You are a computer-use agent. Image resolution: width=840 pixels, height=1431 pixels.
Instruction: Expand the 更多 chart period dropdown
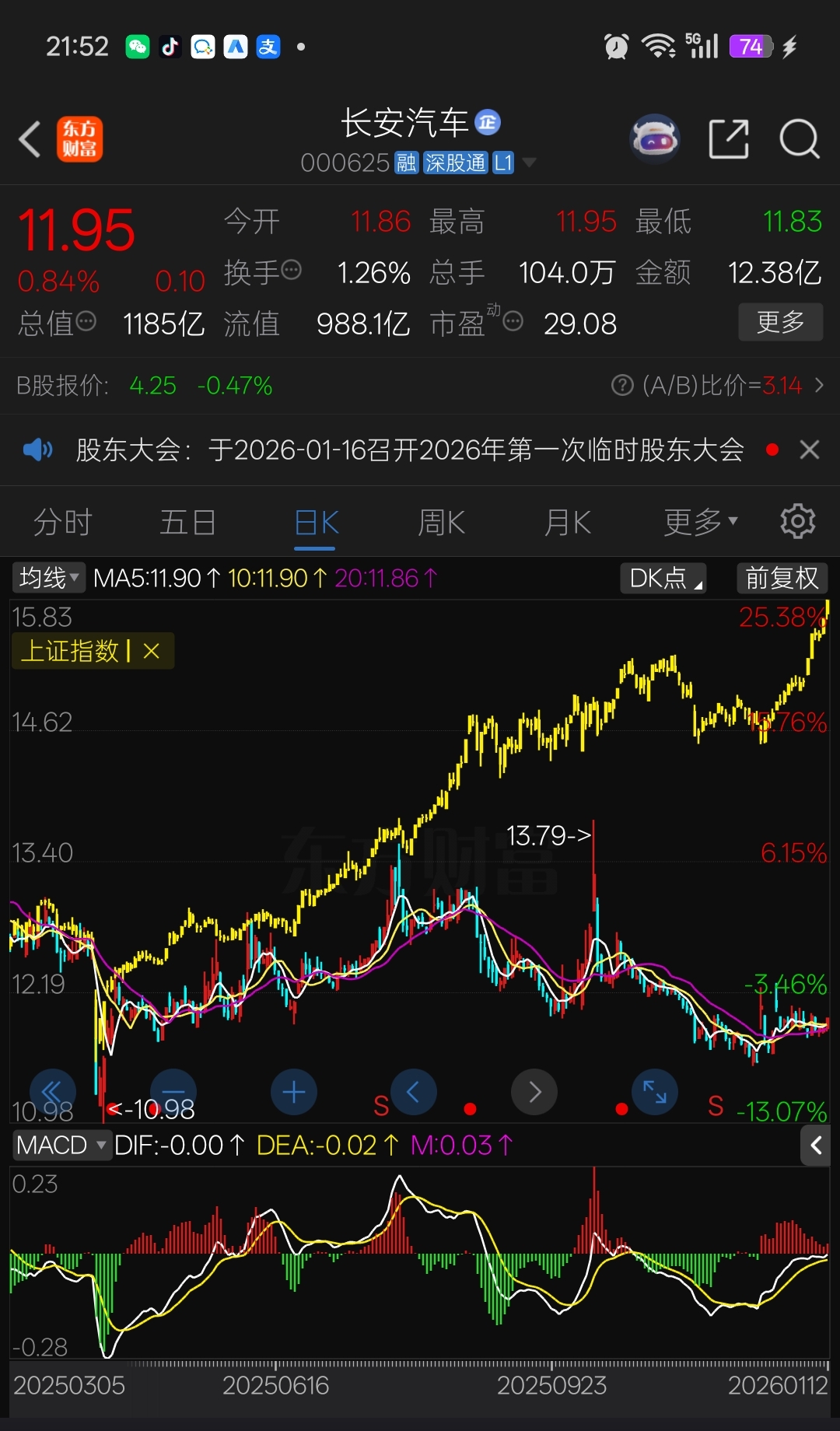[x=700, y=522]
